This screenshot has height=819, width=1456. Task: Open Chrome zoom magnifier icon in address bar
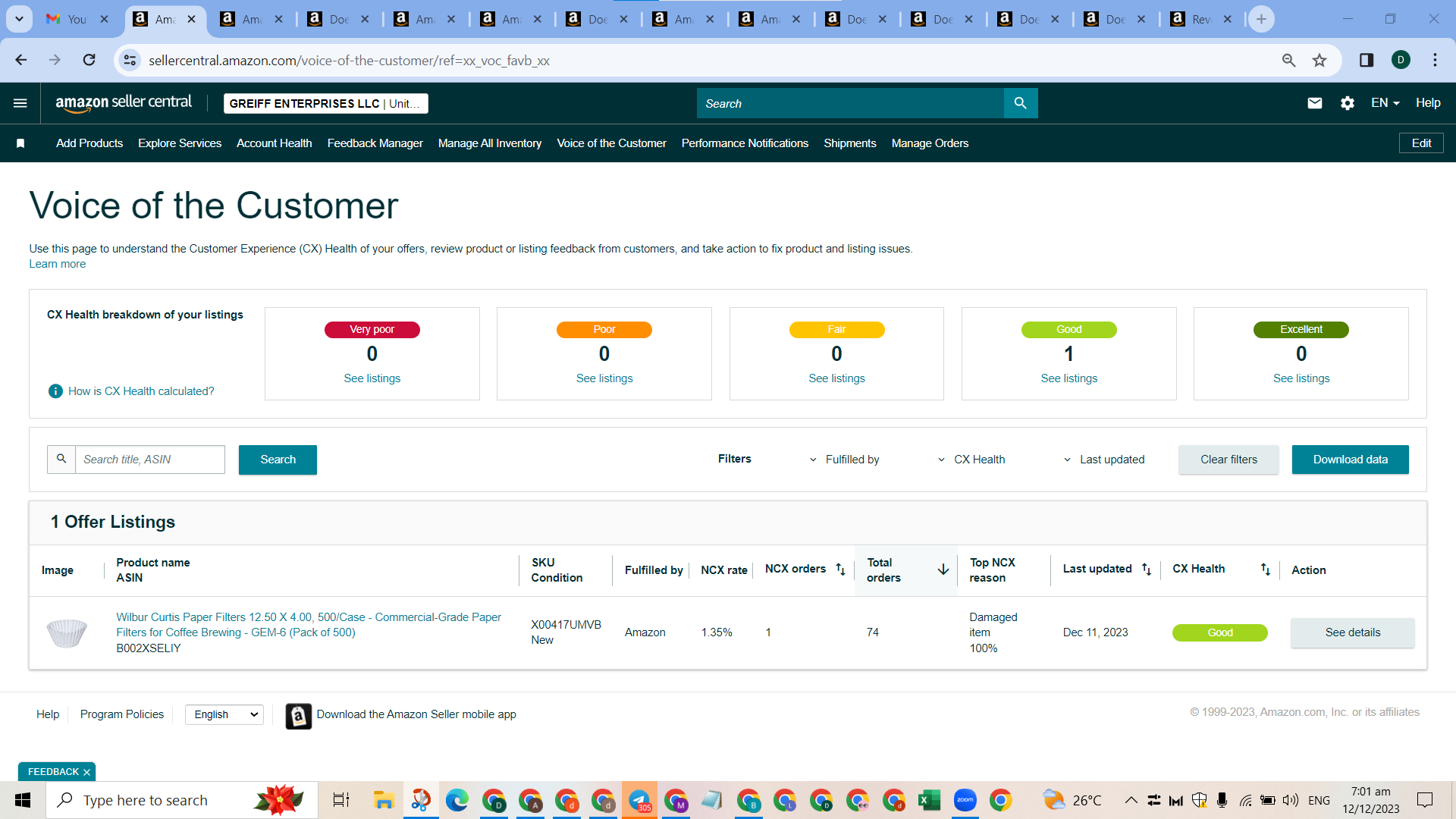click(x=1288, y=60)
